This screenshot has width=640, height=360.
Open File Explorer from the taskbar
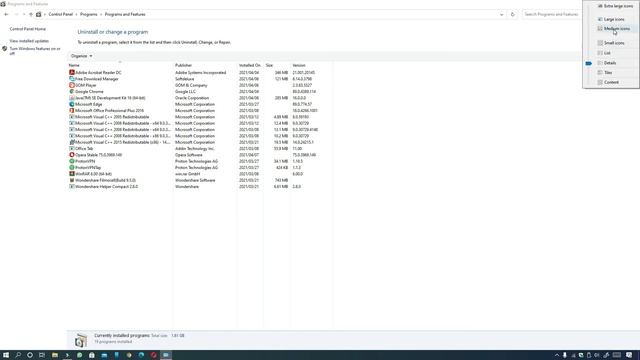(x=55, y=355)
